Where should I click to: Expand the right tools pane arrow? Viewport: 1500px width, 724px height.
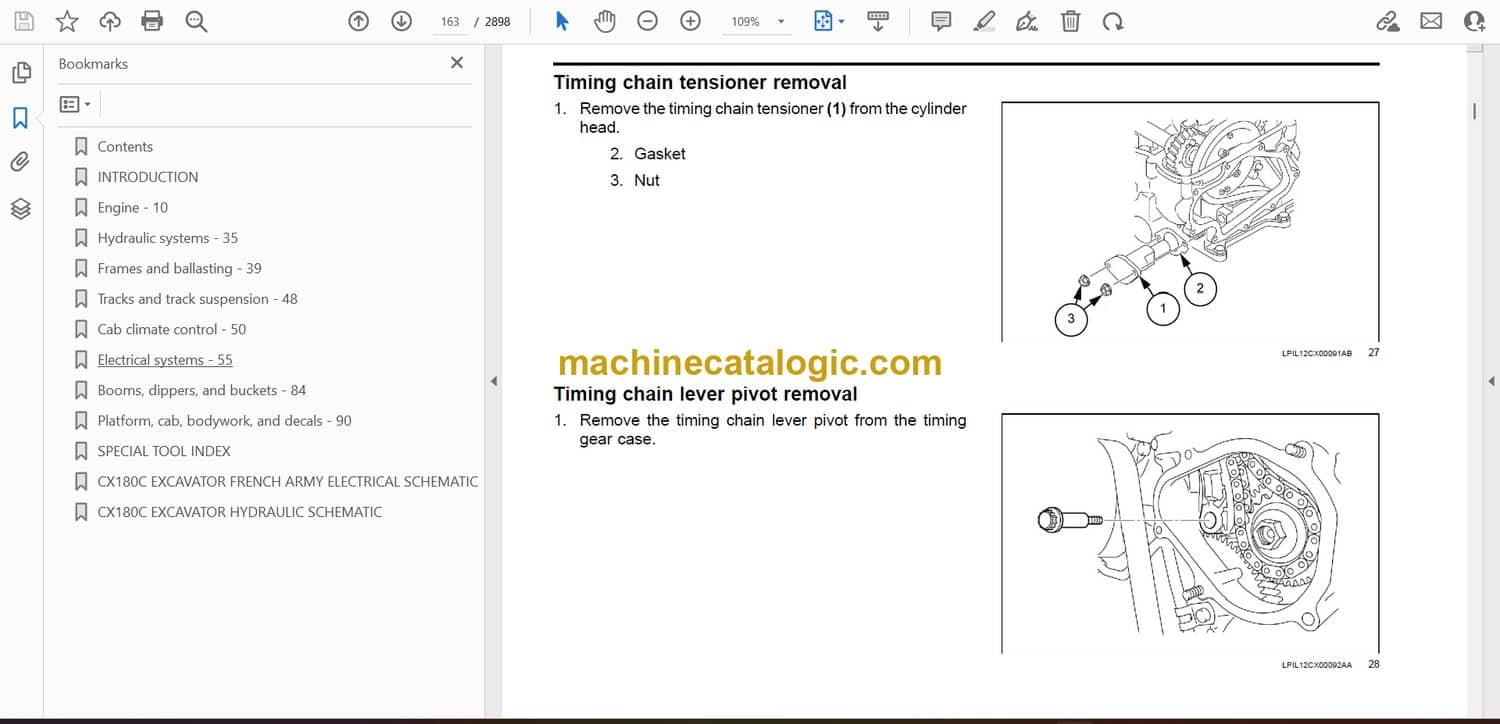[x=1491, y=381]
